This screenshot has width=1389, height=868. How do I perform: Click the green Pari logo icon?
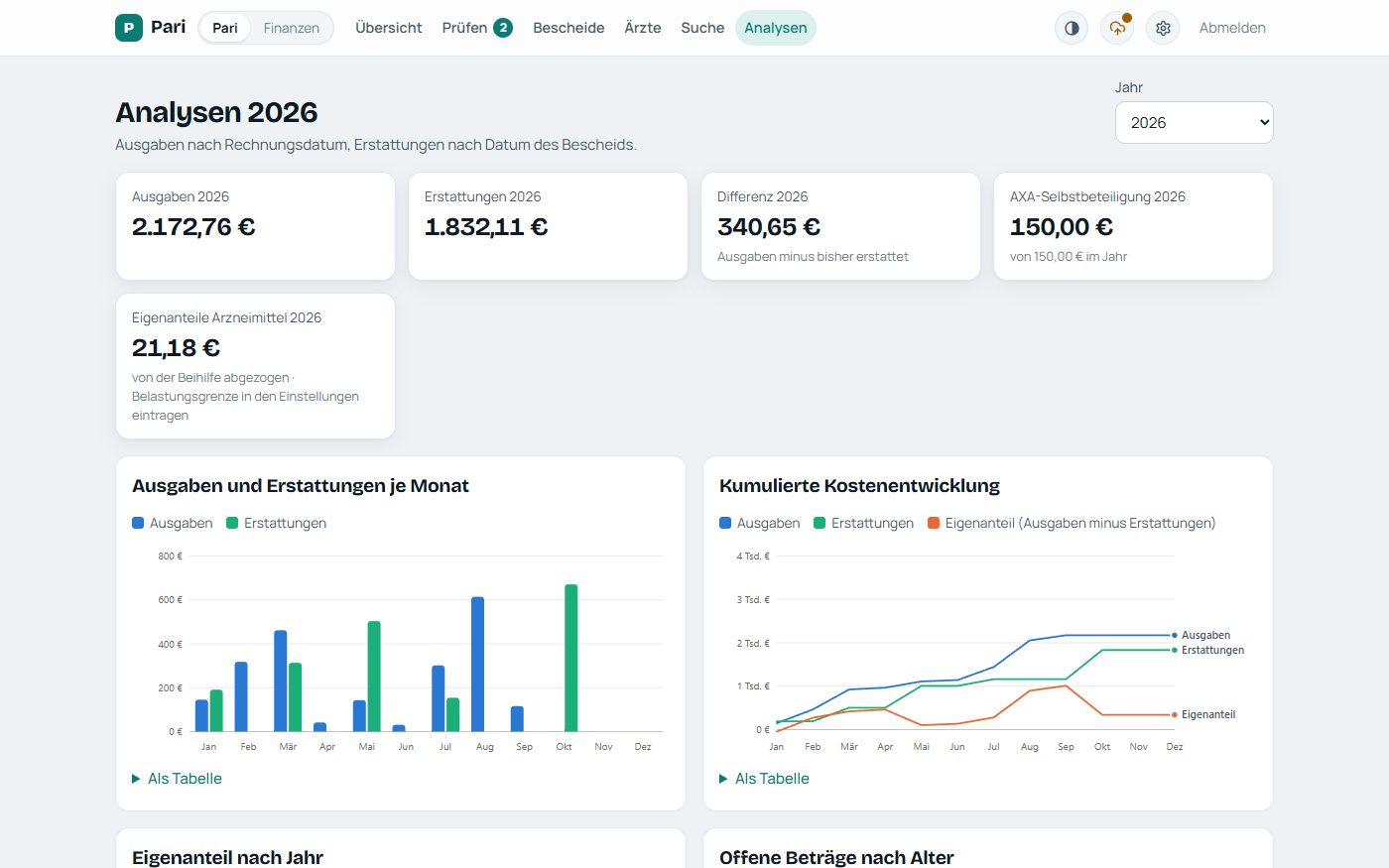click(129, 28)
